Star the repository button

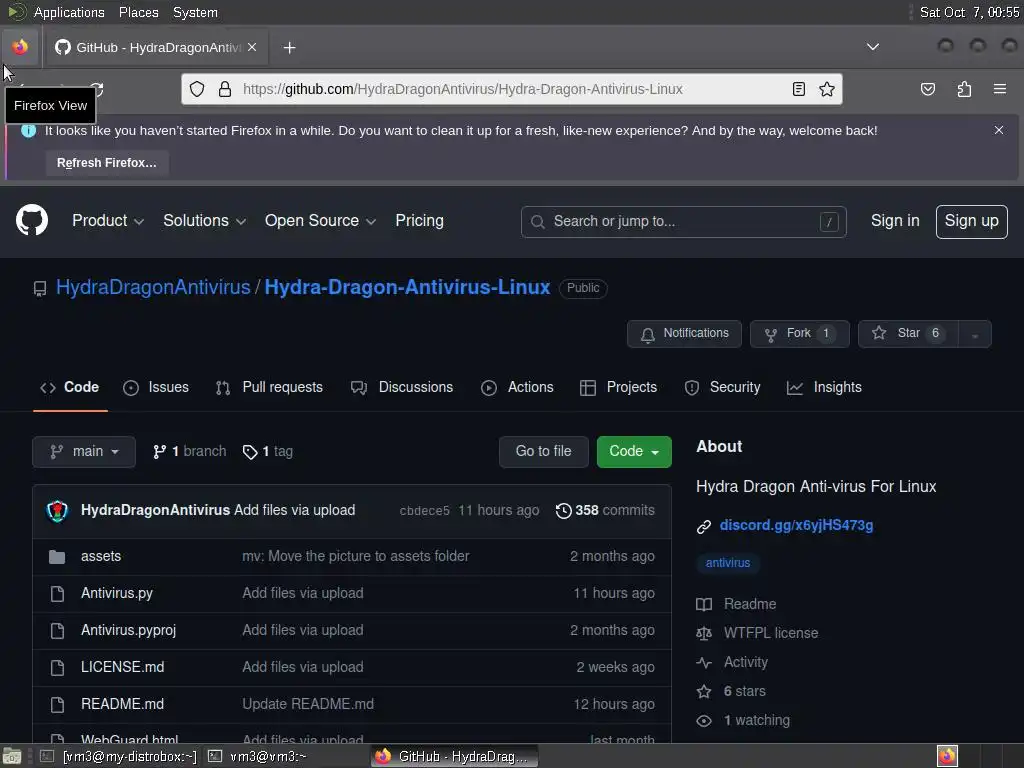click(x=908, y=334)
